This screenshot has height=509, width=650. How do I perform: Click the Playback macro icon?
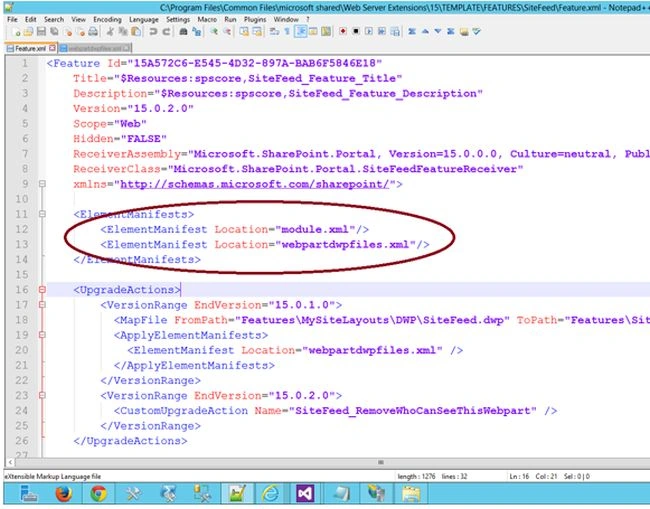click(369, 32)
